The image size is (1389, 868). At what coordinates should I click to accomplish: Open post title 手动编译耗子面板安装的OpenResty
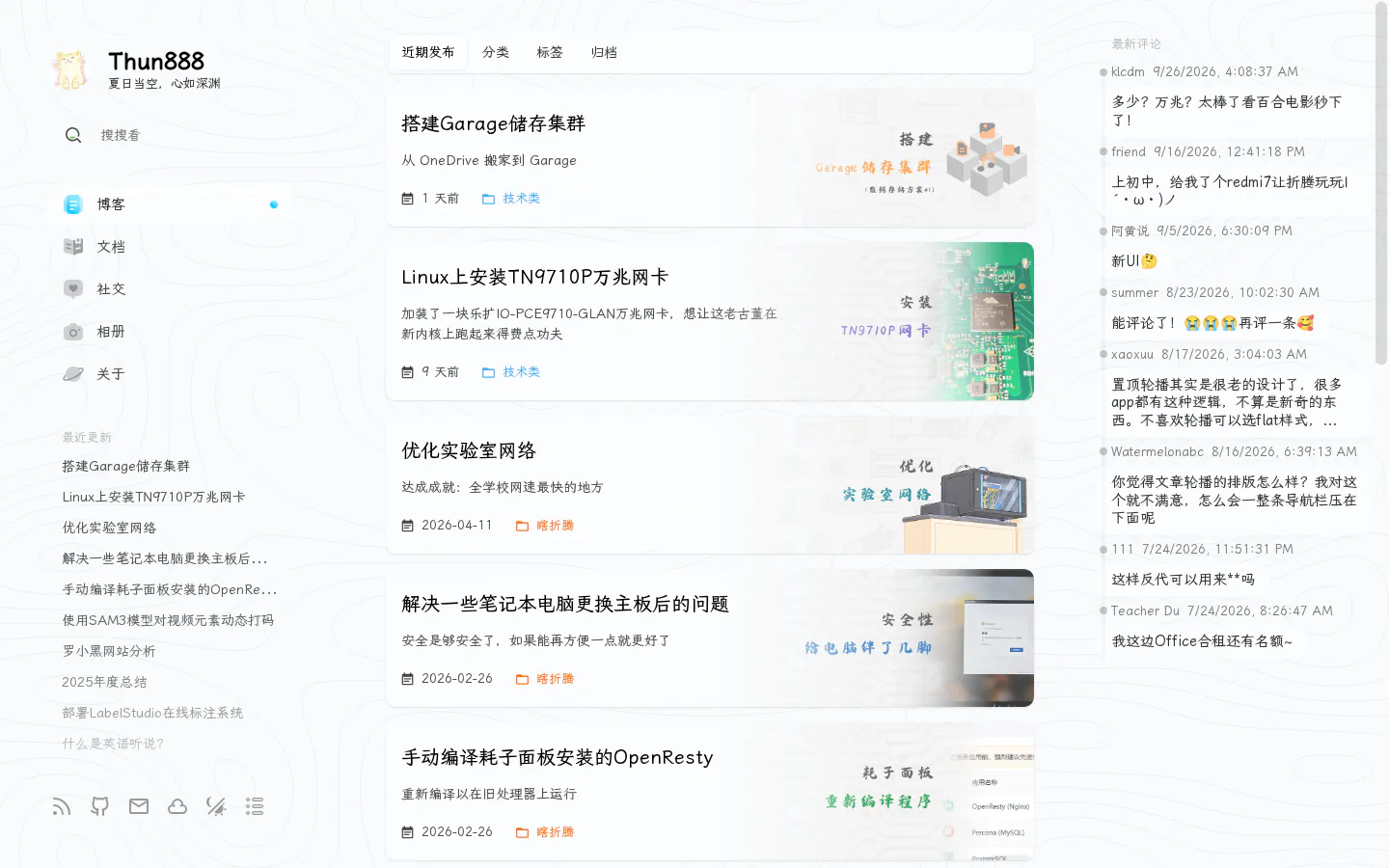tap(558, 757)
